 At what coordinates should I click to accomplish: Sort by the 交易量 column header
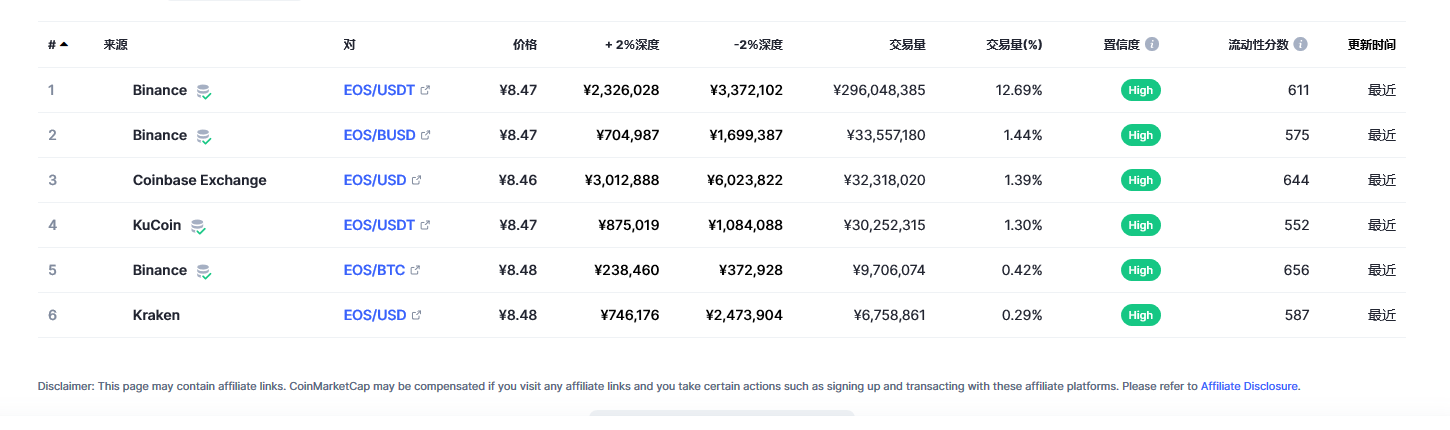coord(906,45)
